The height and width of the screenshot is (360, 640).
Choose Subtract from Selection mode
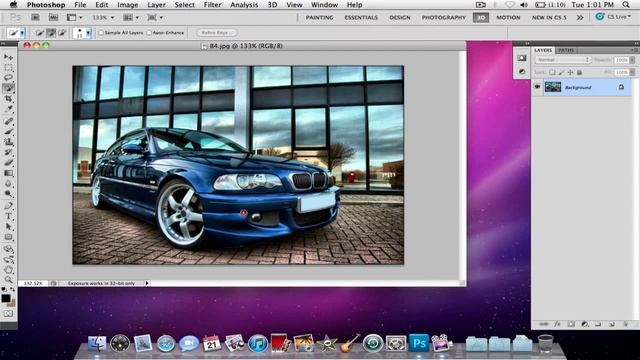(x=62, y=33)
